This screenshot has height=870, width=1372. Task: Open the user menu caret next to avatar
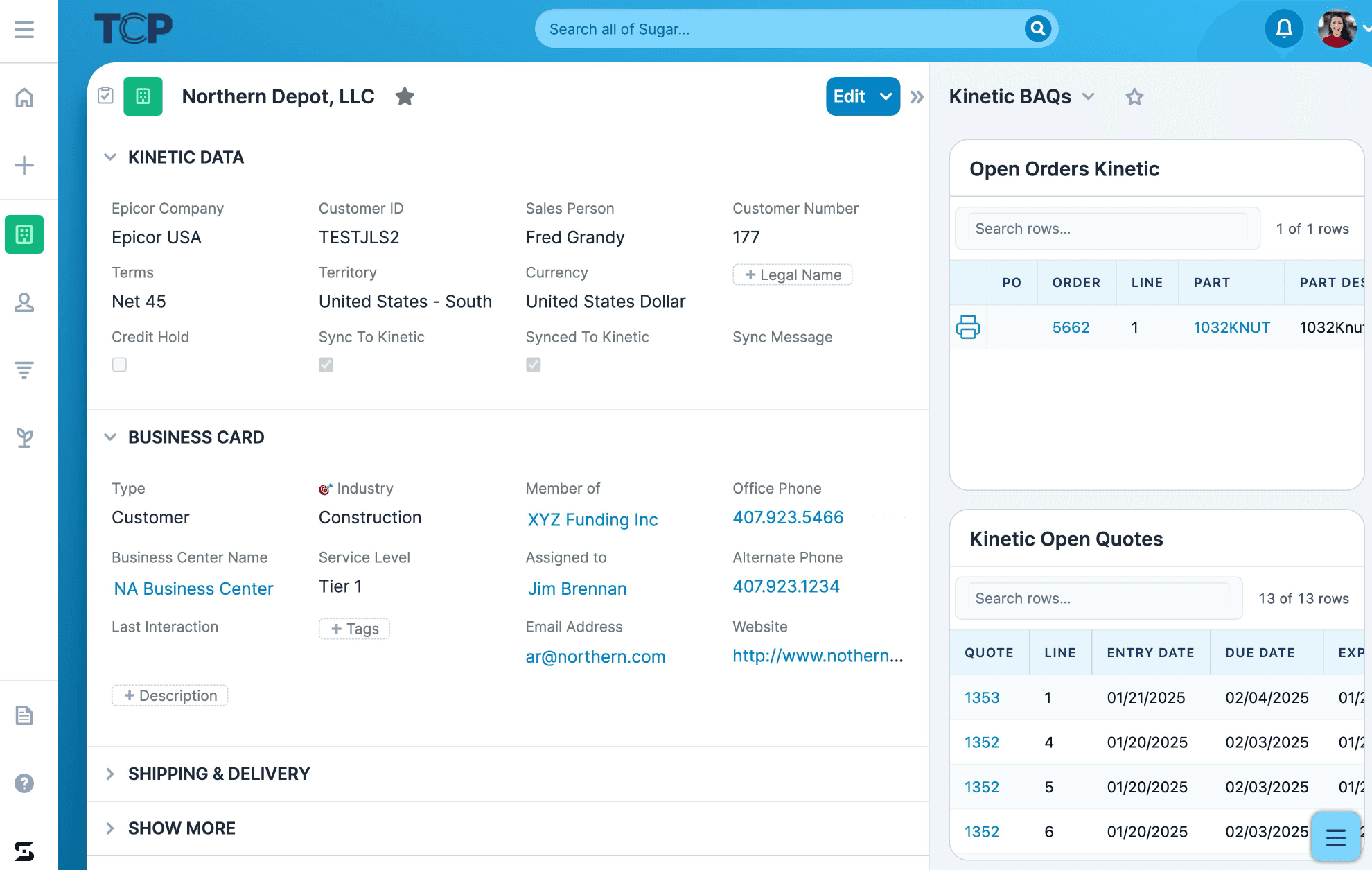tap(1366, 28)
